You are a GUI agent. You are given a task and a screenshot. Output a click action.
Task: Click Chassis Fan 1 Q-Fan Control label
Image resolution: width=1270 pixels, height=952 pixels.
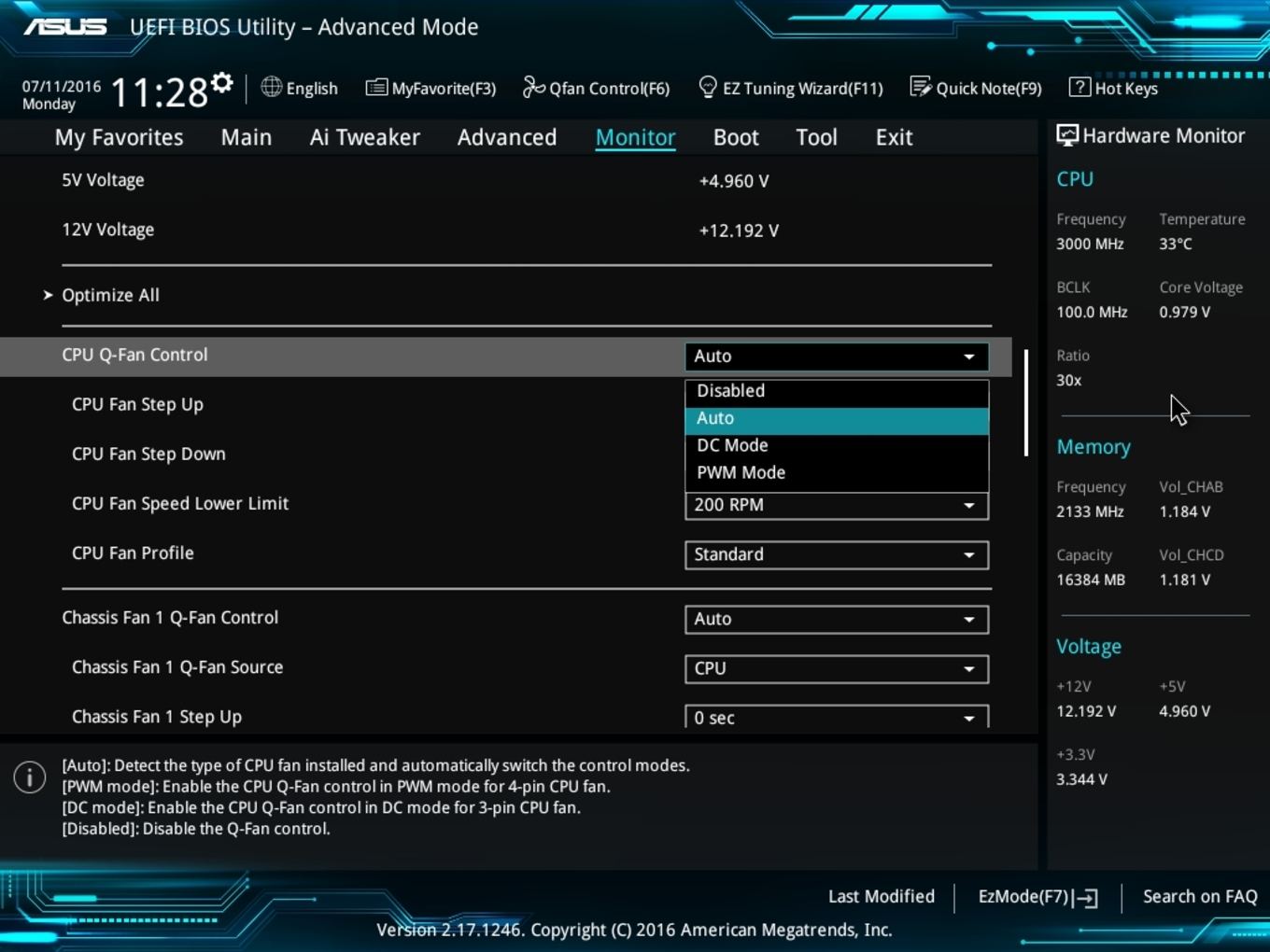(170, 617)
